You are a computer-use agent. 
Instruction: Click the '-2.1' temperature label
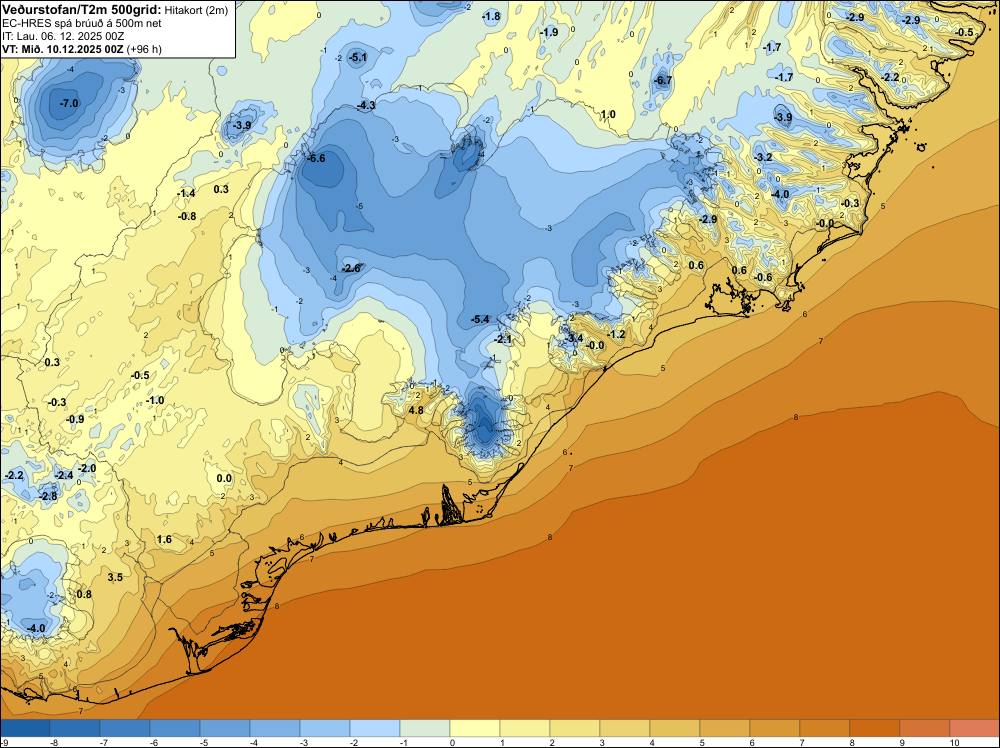pyautogui.click(x=504, y=339)
